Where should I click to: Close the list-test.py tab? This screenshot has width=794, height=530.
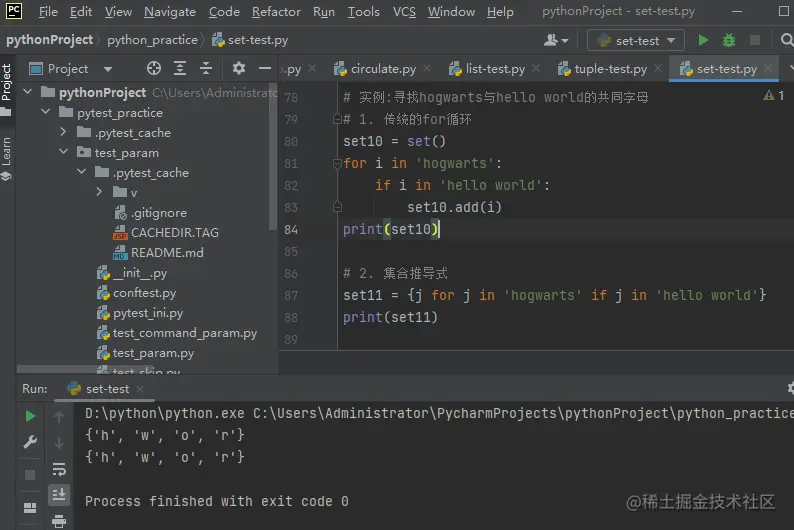536,68
